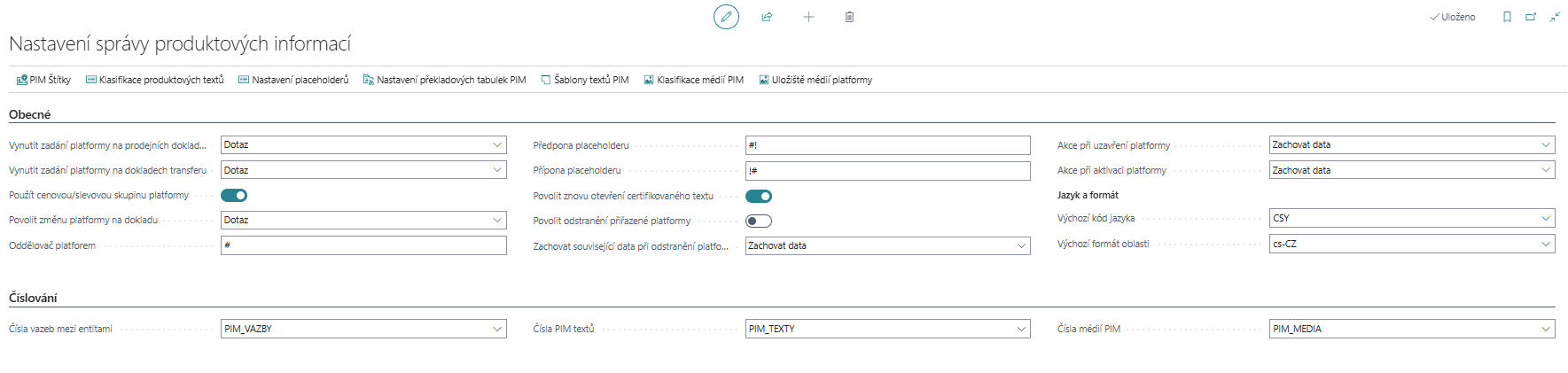Disable Použít cenovou/slevovou skupinu platformy toggle
This screenshot has height=373, width=1568.
234,195
